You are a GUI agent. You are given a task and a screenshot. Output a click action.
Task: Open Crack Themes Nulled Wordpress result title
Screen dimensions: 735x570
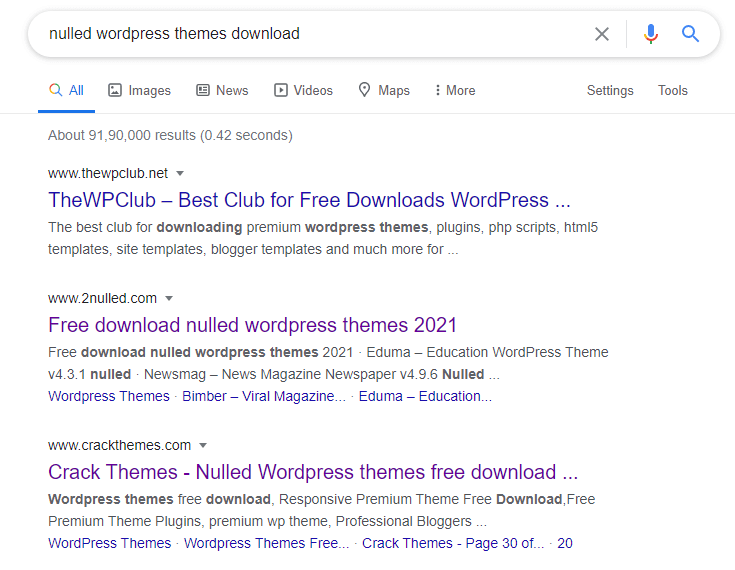click(x=313, y=472)
